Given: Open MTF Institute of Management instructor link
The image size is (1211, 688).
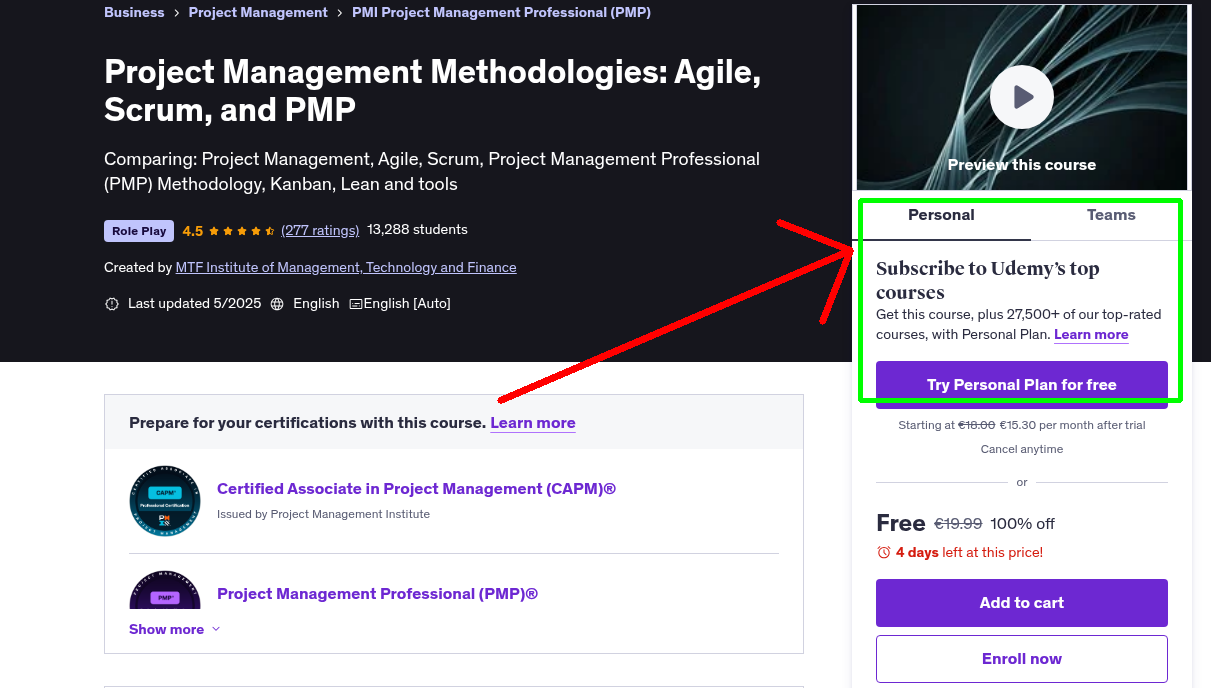Looking at the screenshot, I should 346,268.
